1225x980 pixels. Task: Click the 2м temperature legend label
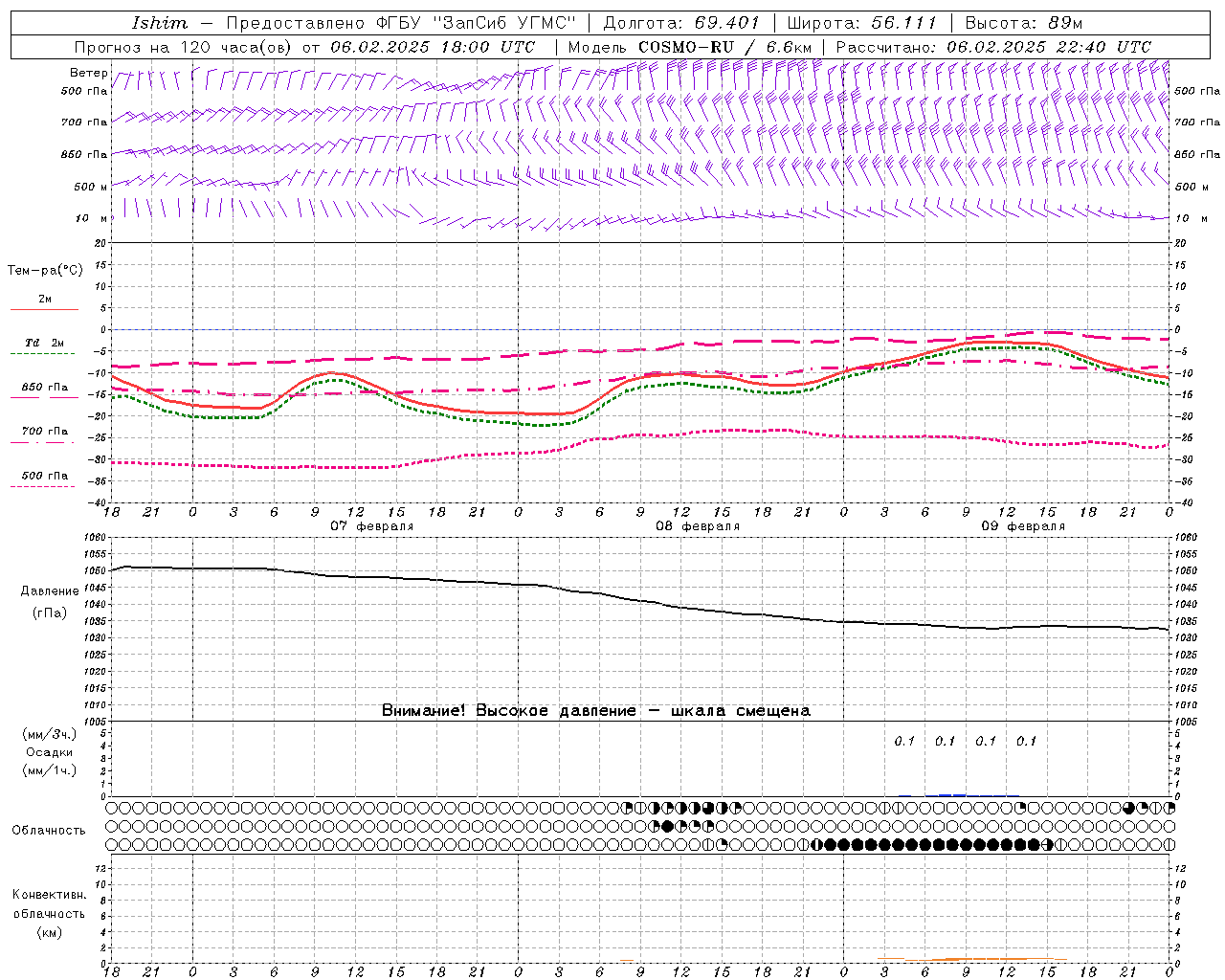(45, 300)
